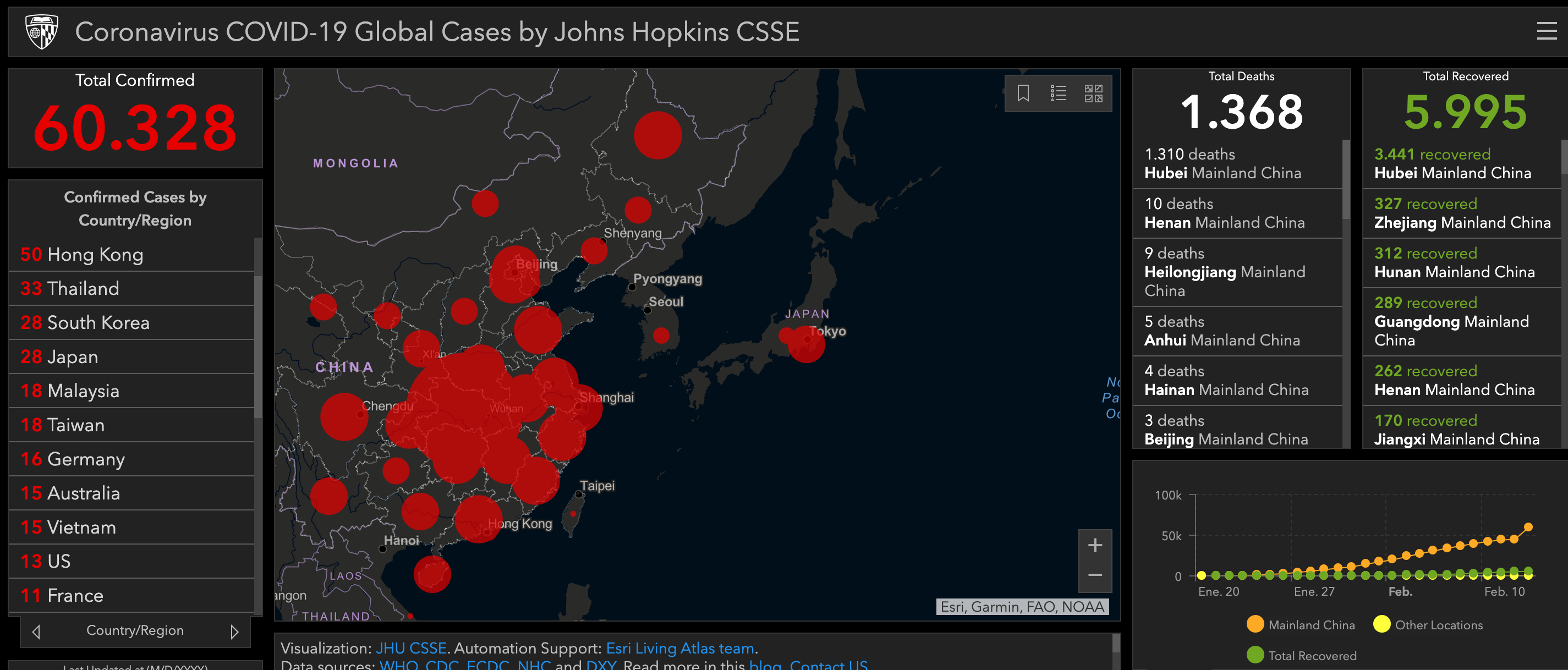Click the bookmark icon on the map

(x=1023, y=93)
